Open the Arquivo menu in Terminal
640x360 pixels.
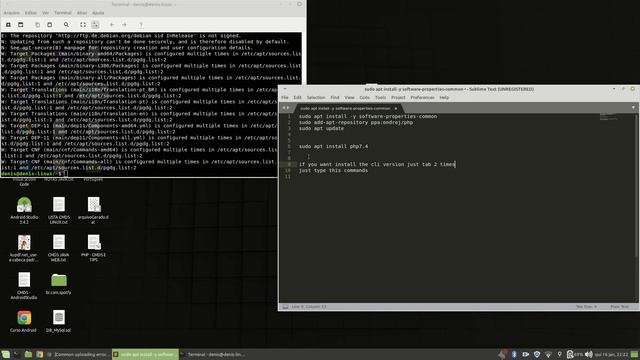click(12, 13)
